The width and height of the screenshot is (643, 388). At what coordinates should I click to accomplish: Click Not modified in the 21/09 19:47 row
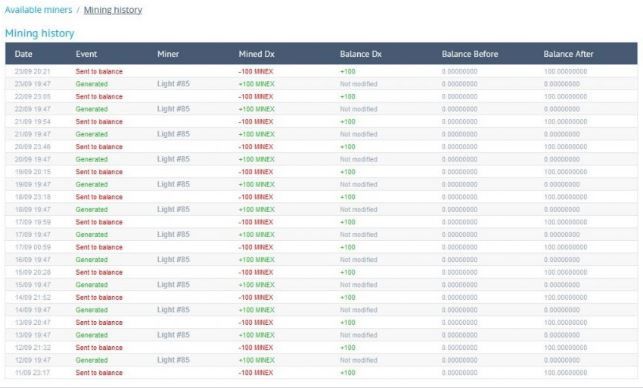tap(358, 134)
